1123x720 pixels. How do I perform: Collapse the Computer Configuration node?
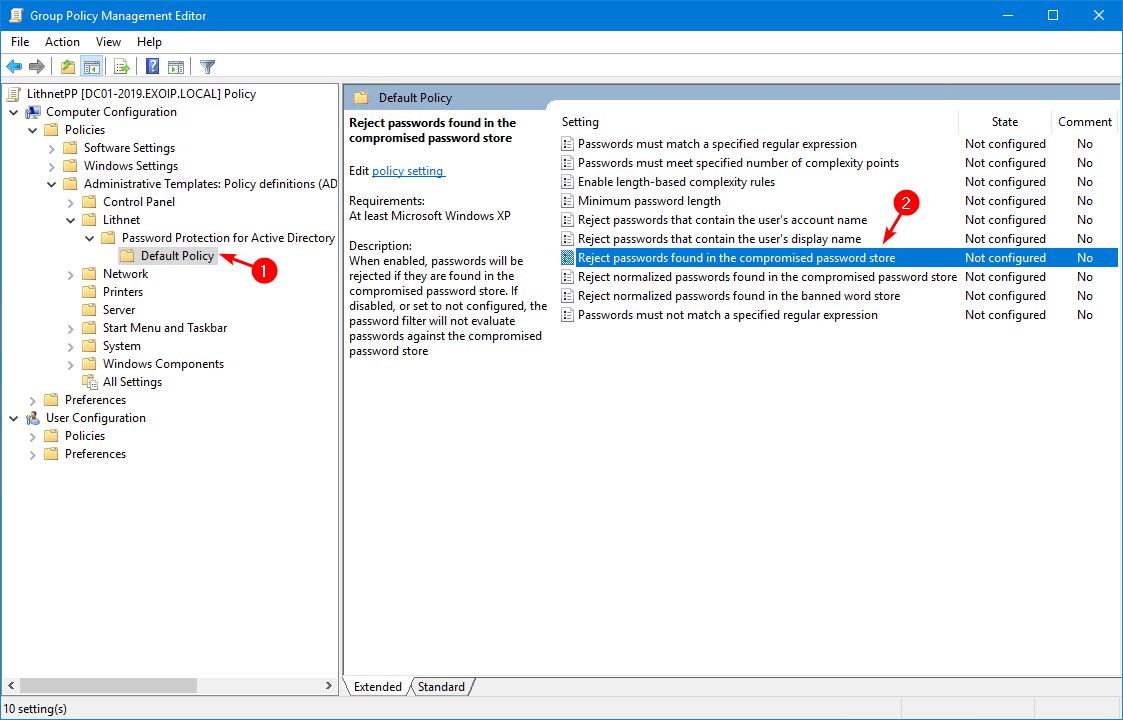tap(14, 112)
